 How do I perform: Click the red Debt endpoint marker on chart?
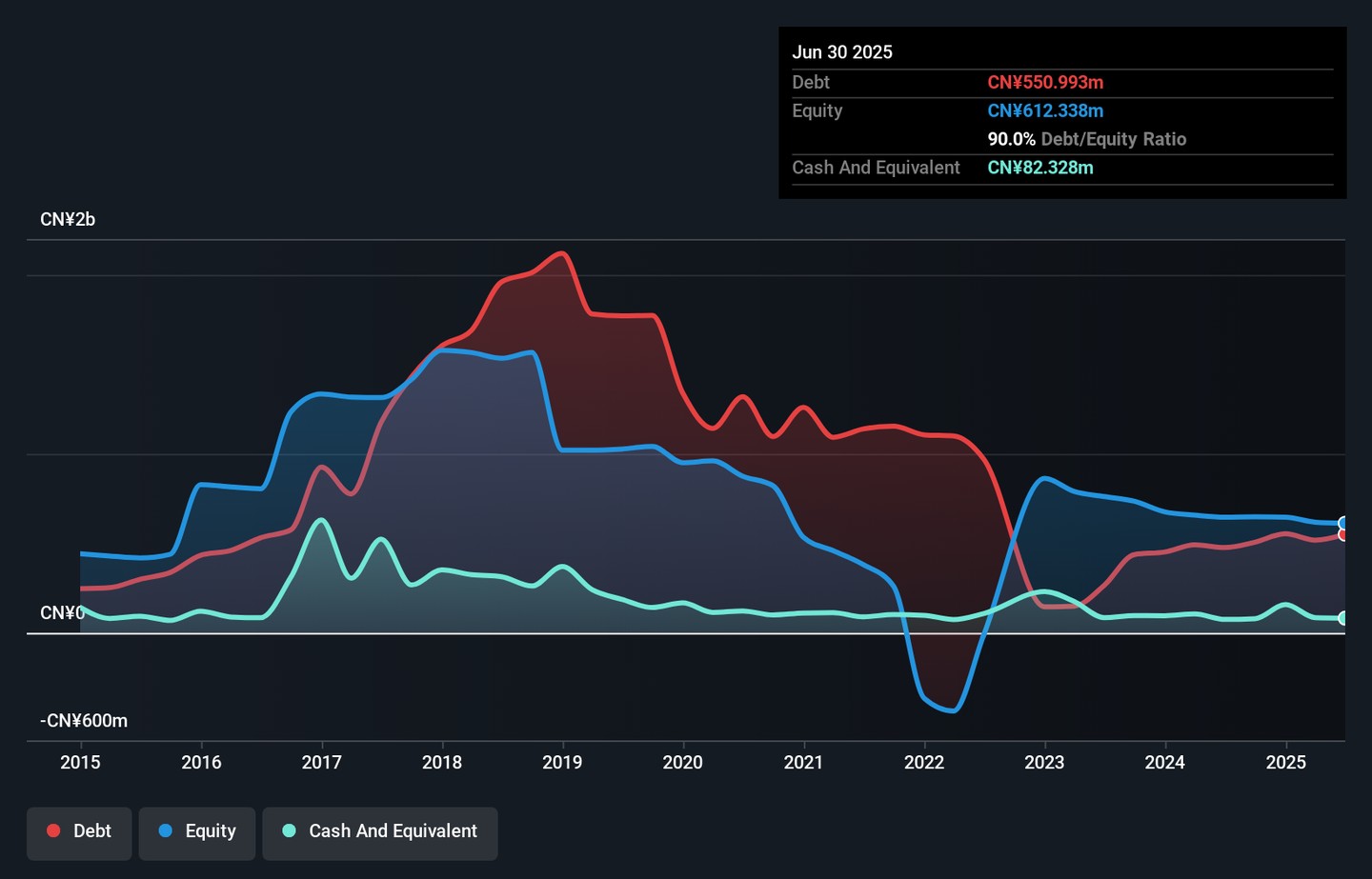pos(1343,535)
